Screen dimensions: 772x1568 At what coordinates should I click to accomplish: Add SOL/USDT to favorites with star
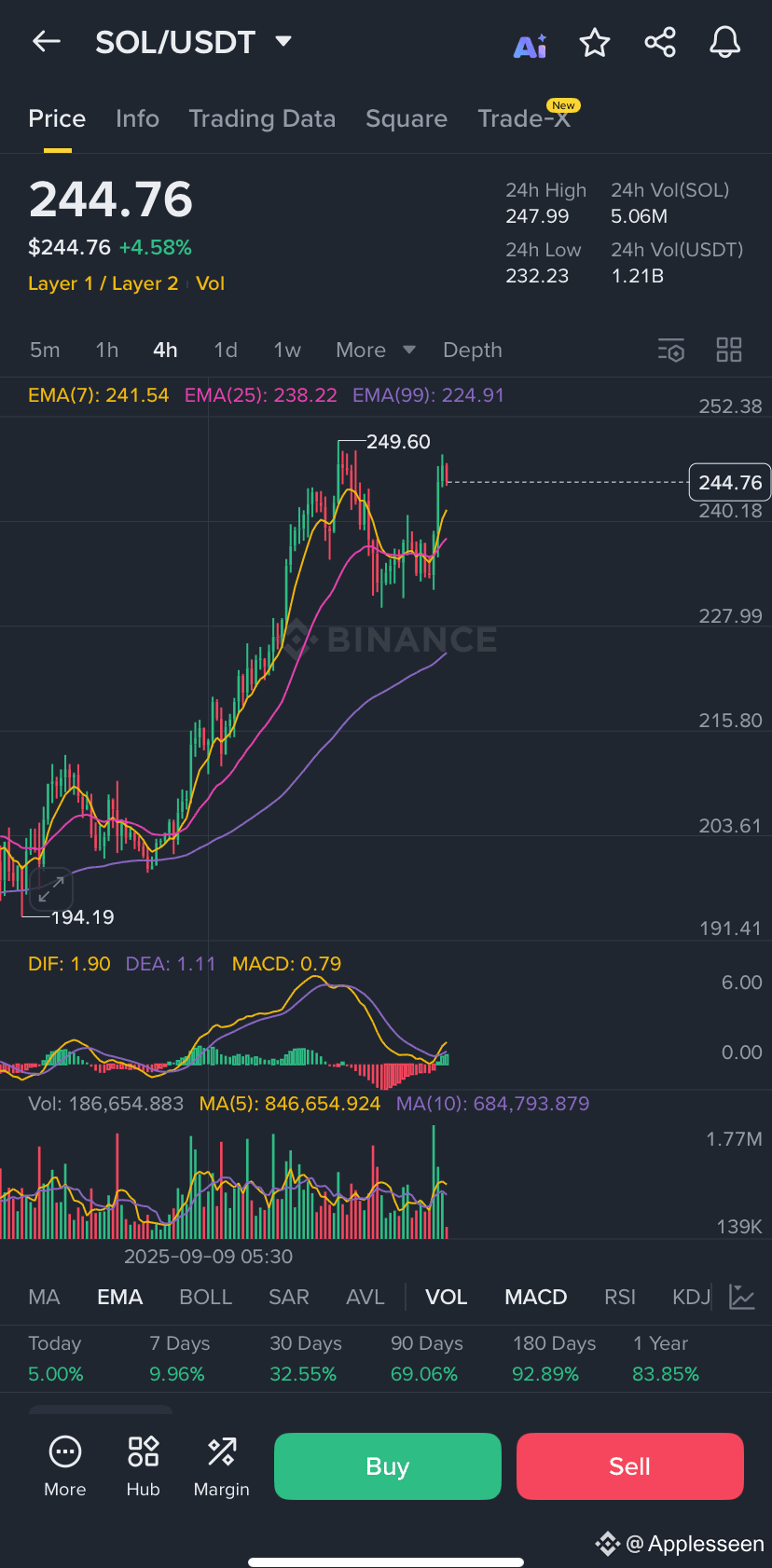click(x=595, y=43)
